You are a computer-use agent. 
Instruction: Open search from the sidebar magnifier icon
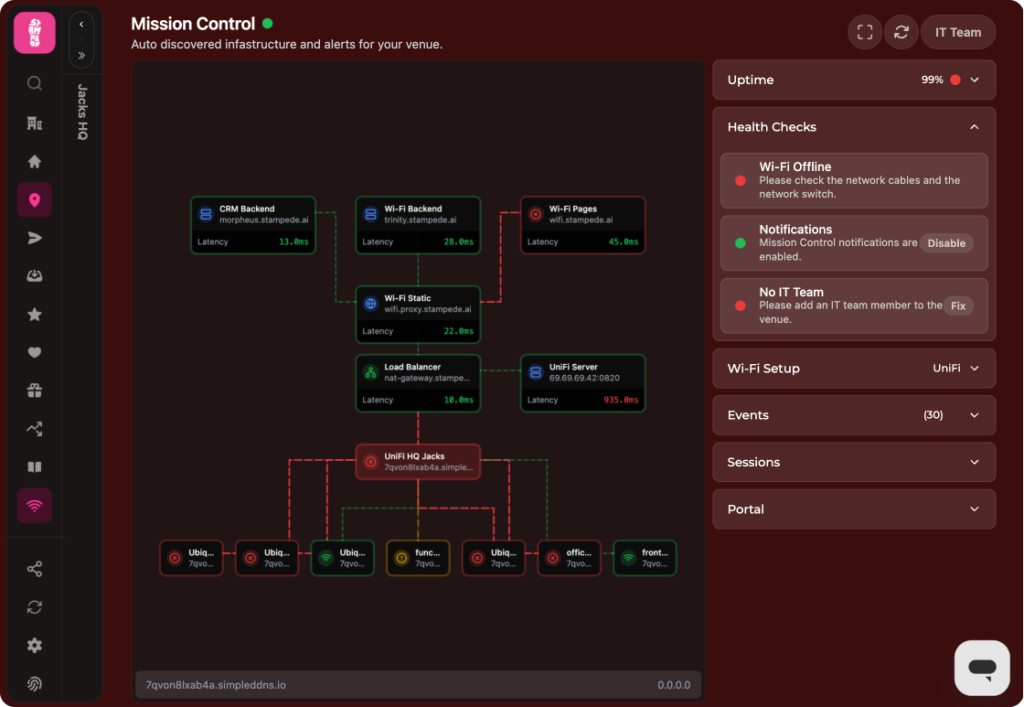tap(35, 84)
